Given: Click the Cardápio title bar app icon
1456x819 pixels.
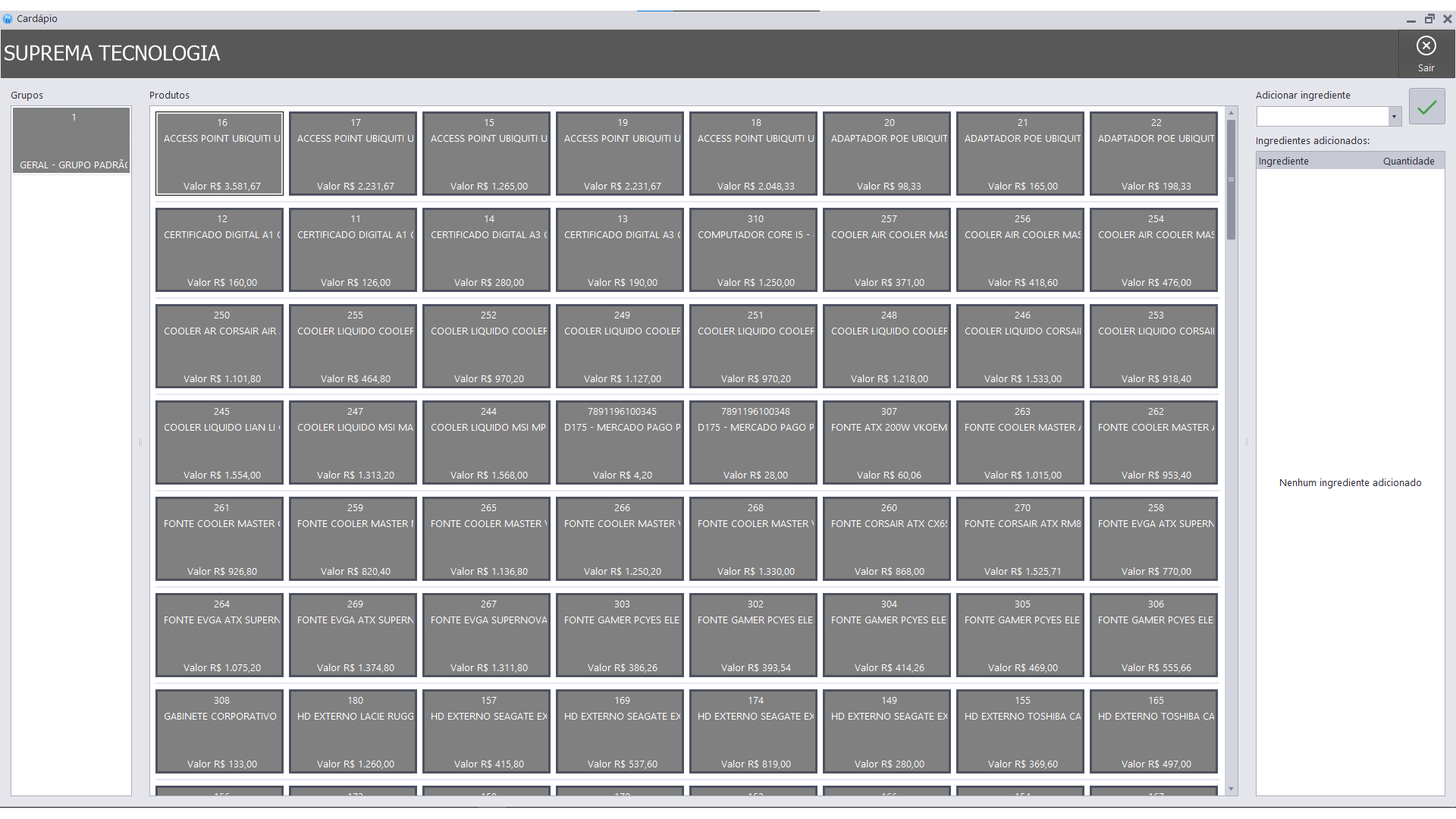Looking at the screenshot, I should pos(8,19).
